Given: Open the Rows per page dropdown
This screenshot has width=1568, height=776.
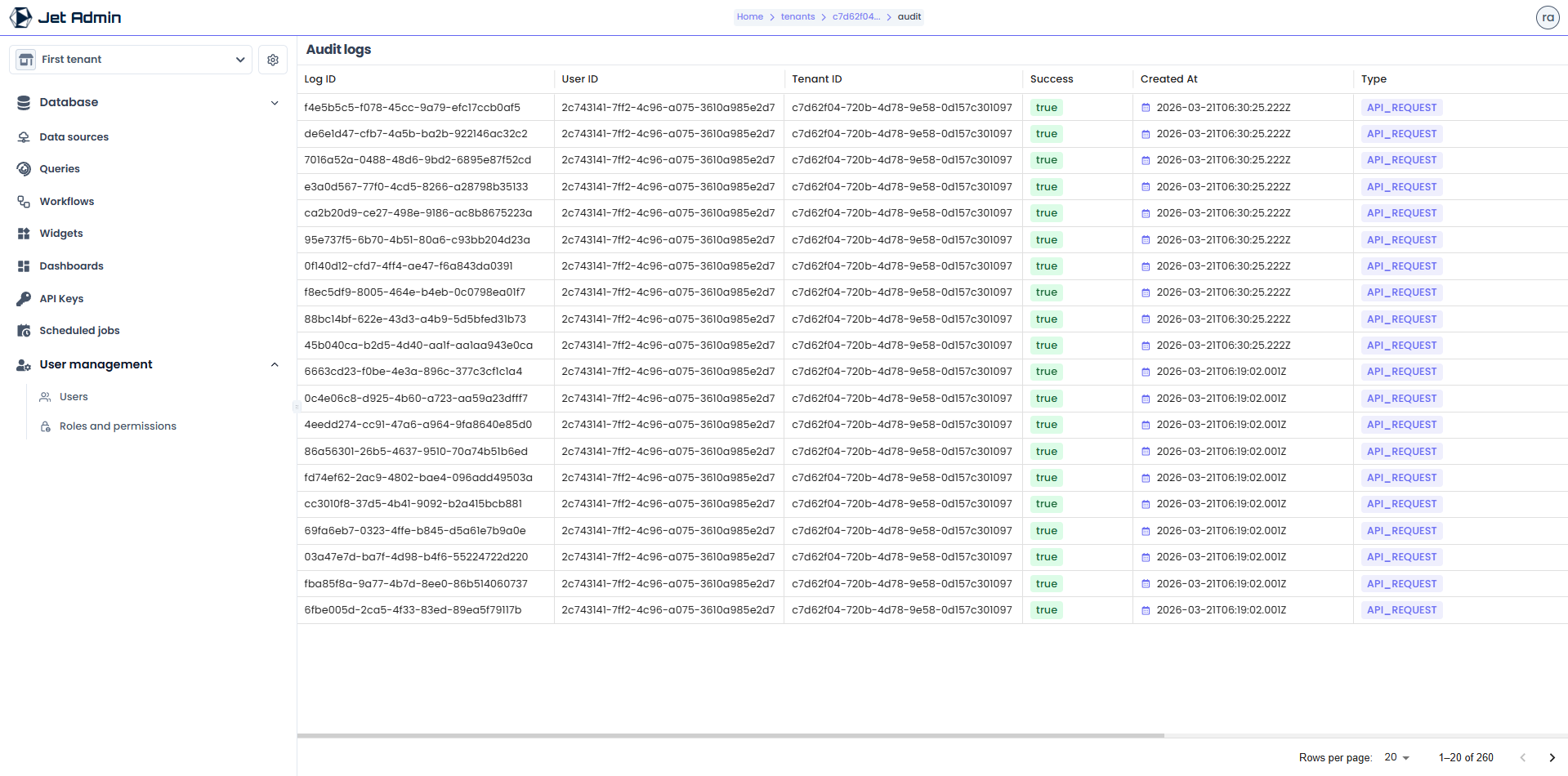Looking at the screenshot, I should pos(1396,757).
